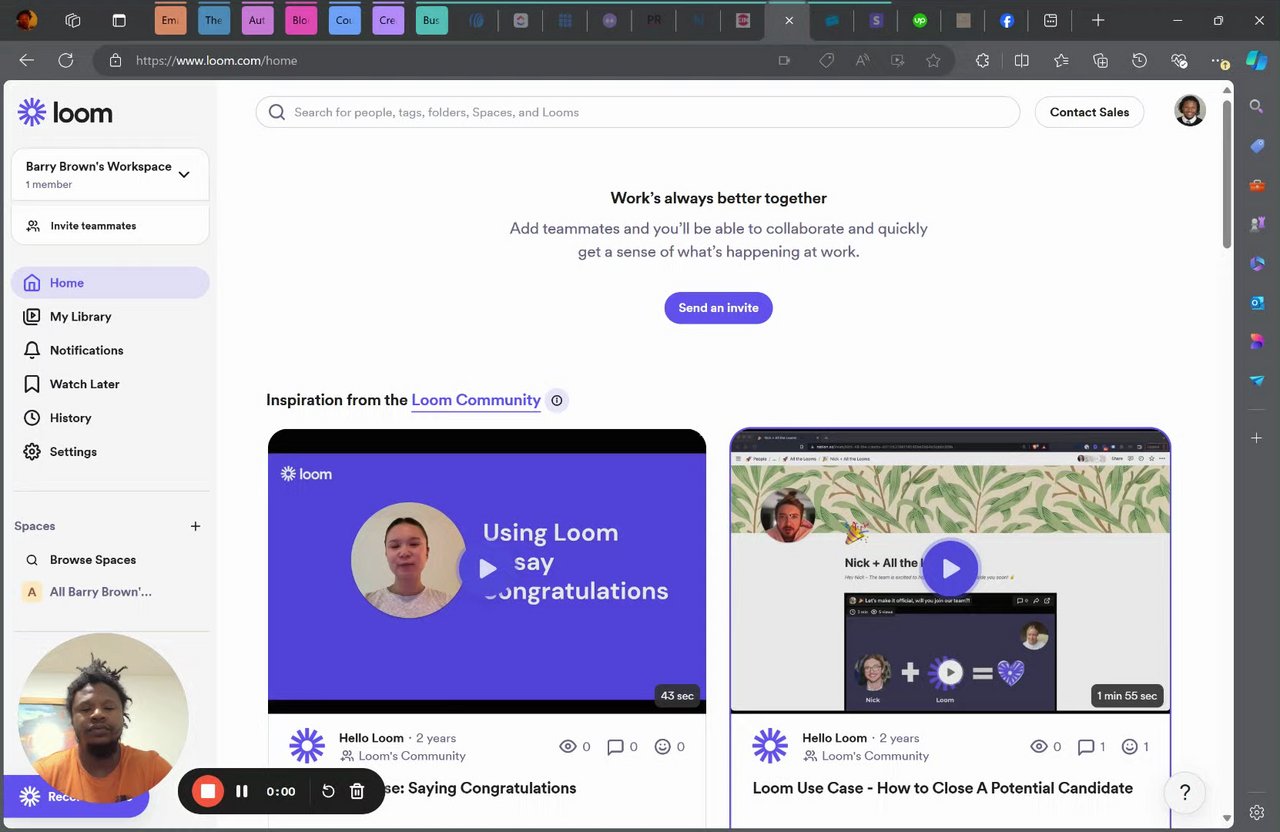Focus the Loom search field
This screenshot has width=1280, height=832.
pos(638,112)
